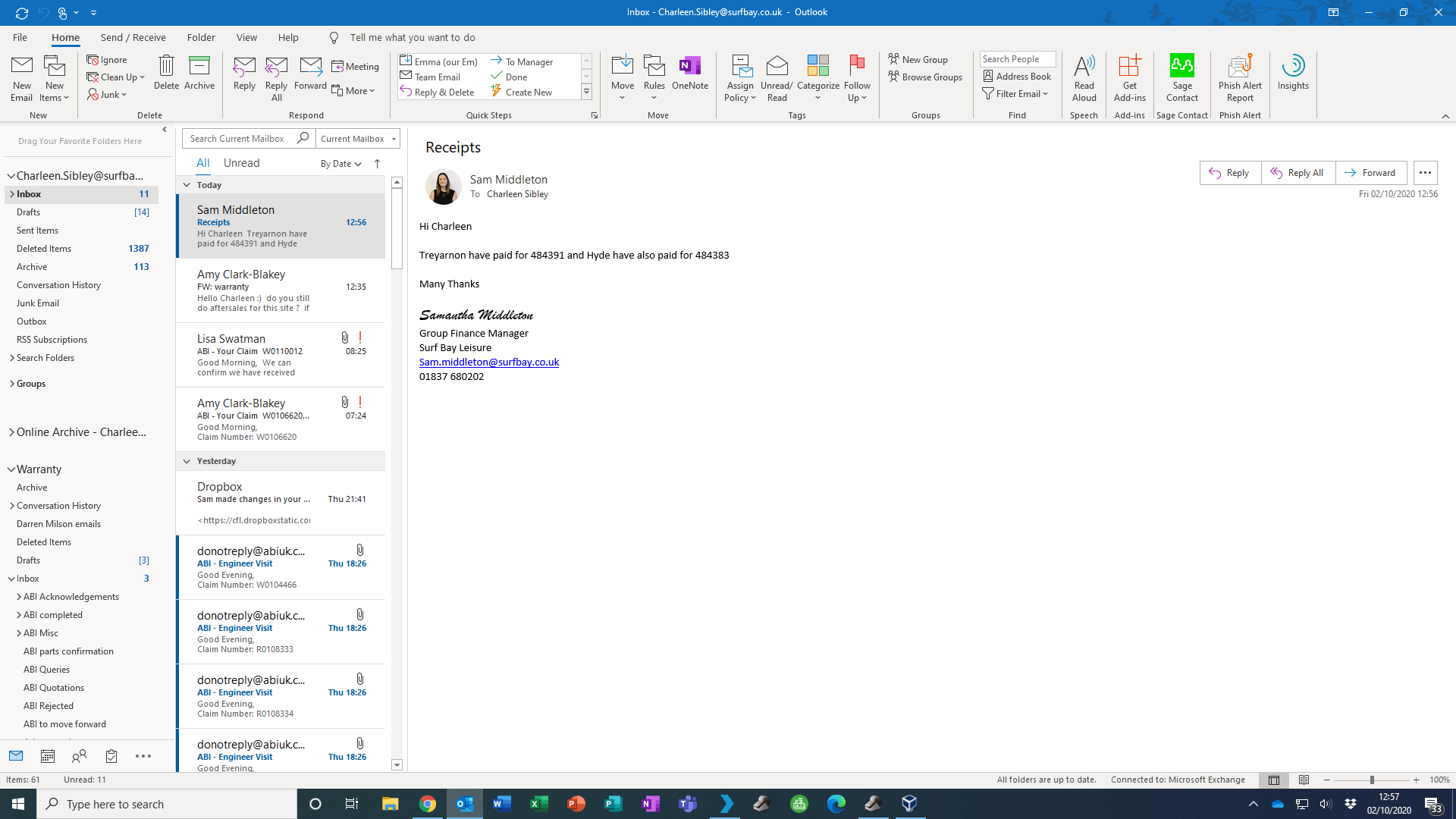The height and width of the screenshot is (819, 1456).
Task: Toggle the sort order arrow in the message list
Action: pyautogui.click(x=377, y=164)
